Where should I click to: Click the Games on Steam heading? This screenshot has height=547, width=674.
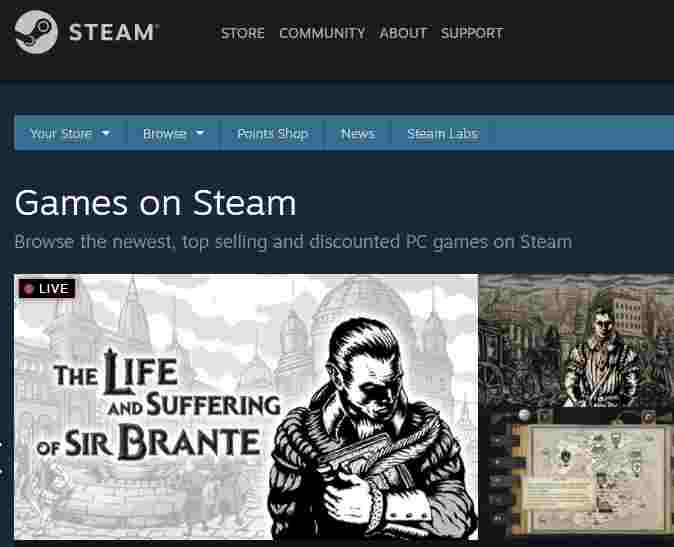coord(155,203)
